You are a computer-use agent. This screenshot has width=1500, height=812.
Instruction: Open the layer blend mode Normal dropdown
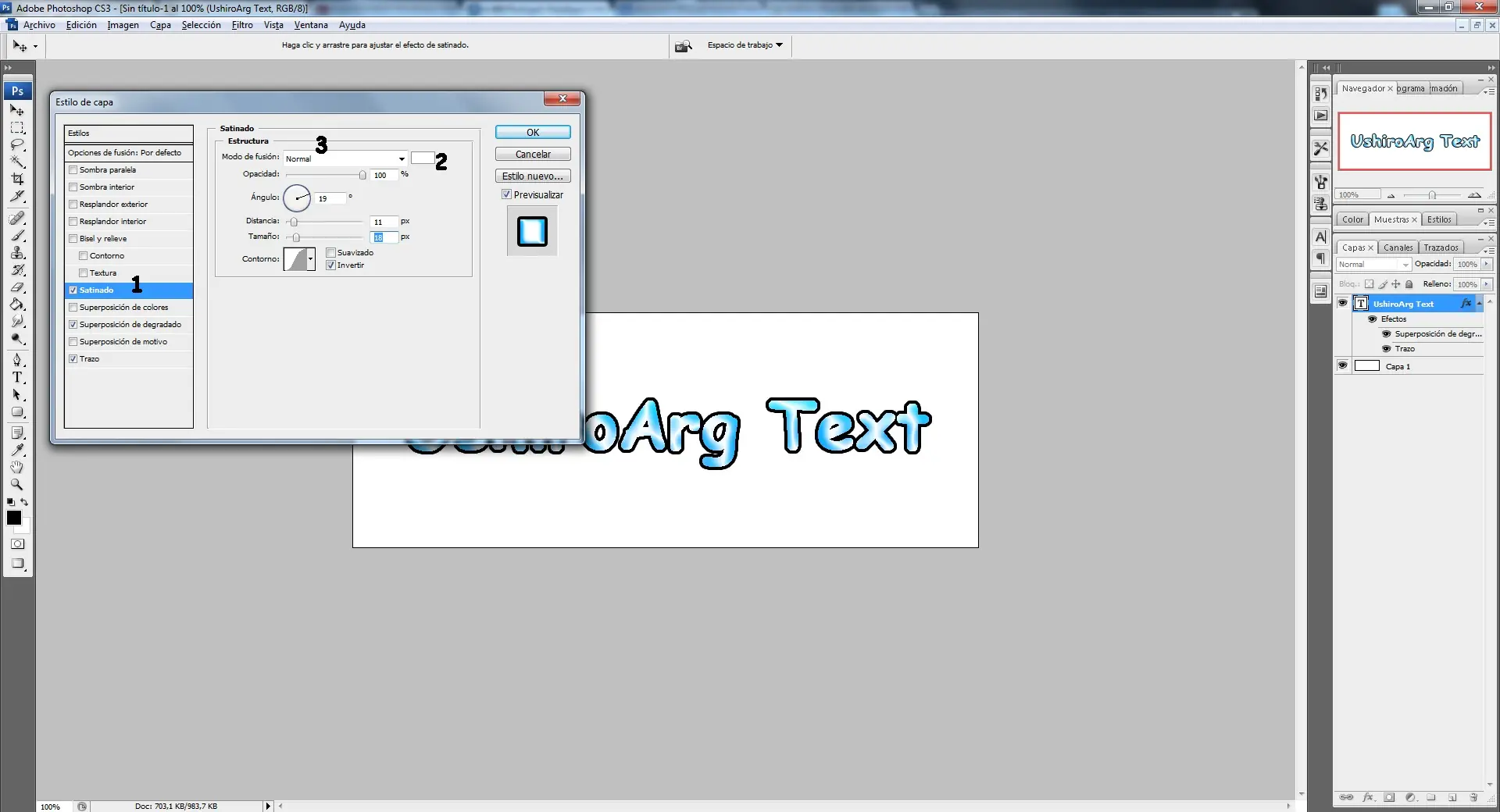(1373, 265)
